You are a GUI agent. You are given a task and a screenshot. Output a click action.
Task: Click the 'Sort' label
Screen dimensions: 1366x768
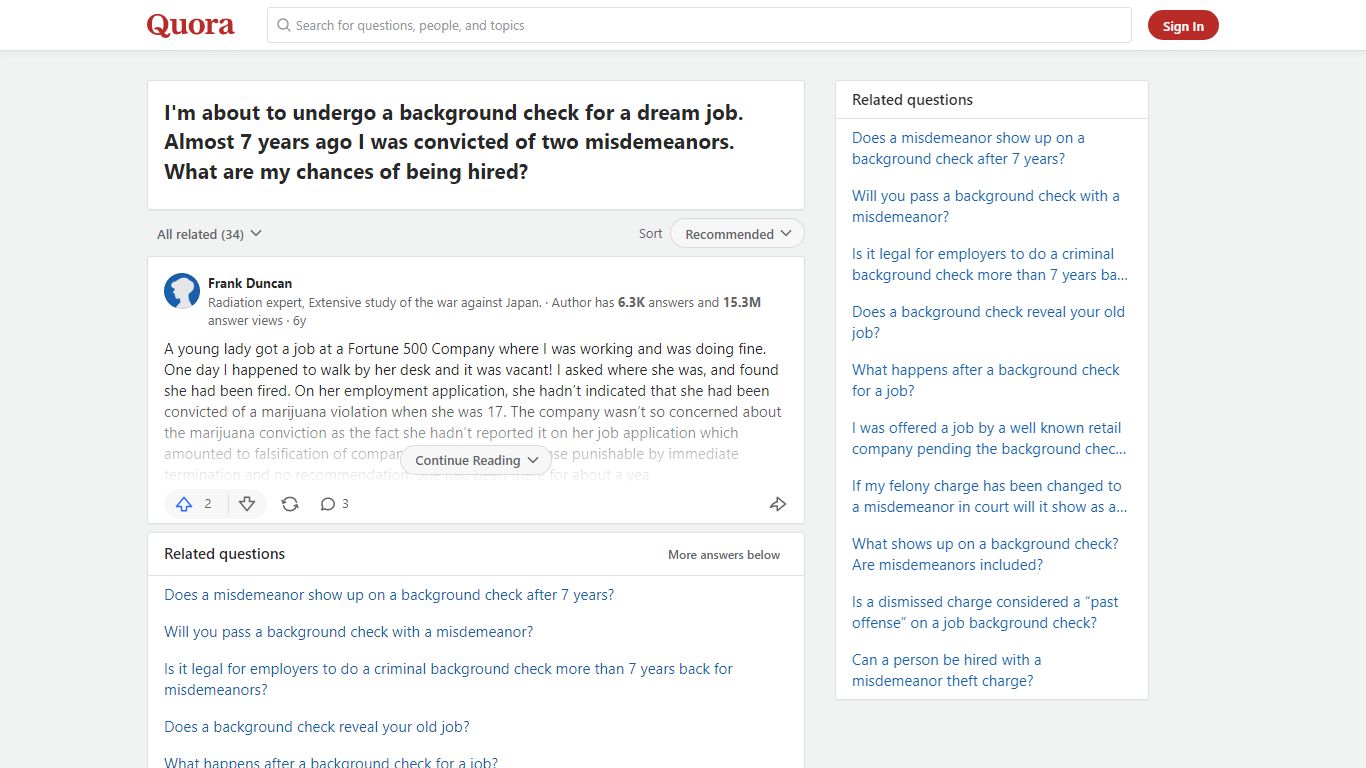[650, 233]
